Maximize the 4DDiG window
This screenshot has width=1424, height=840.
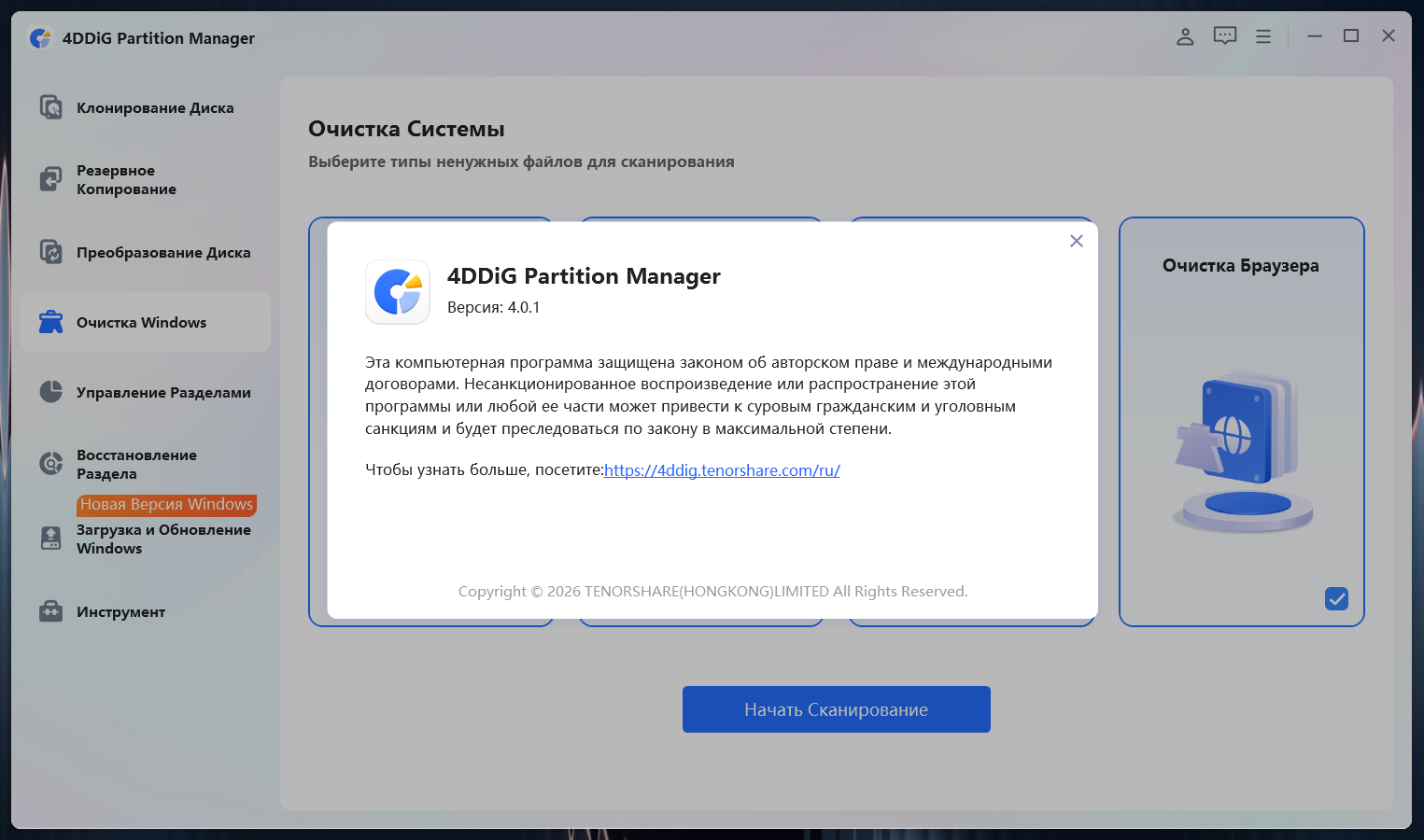tap(1351, 36)
